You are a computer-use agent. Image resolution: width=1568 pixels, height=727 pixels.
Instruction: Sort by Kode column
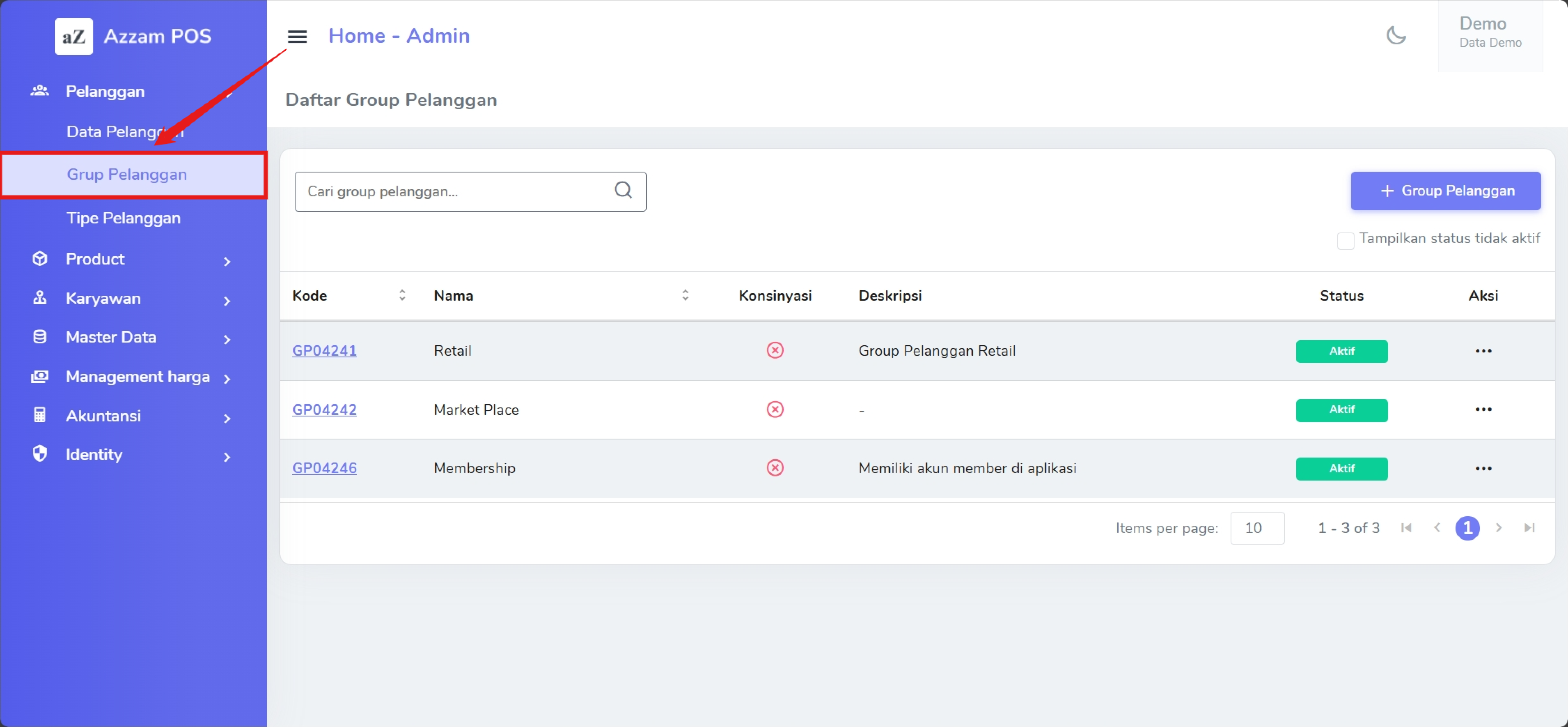click(402, 295)
